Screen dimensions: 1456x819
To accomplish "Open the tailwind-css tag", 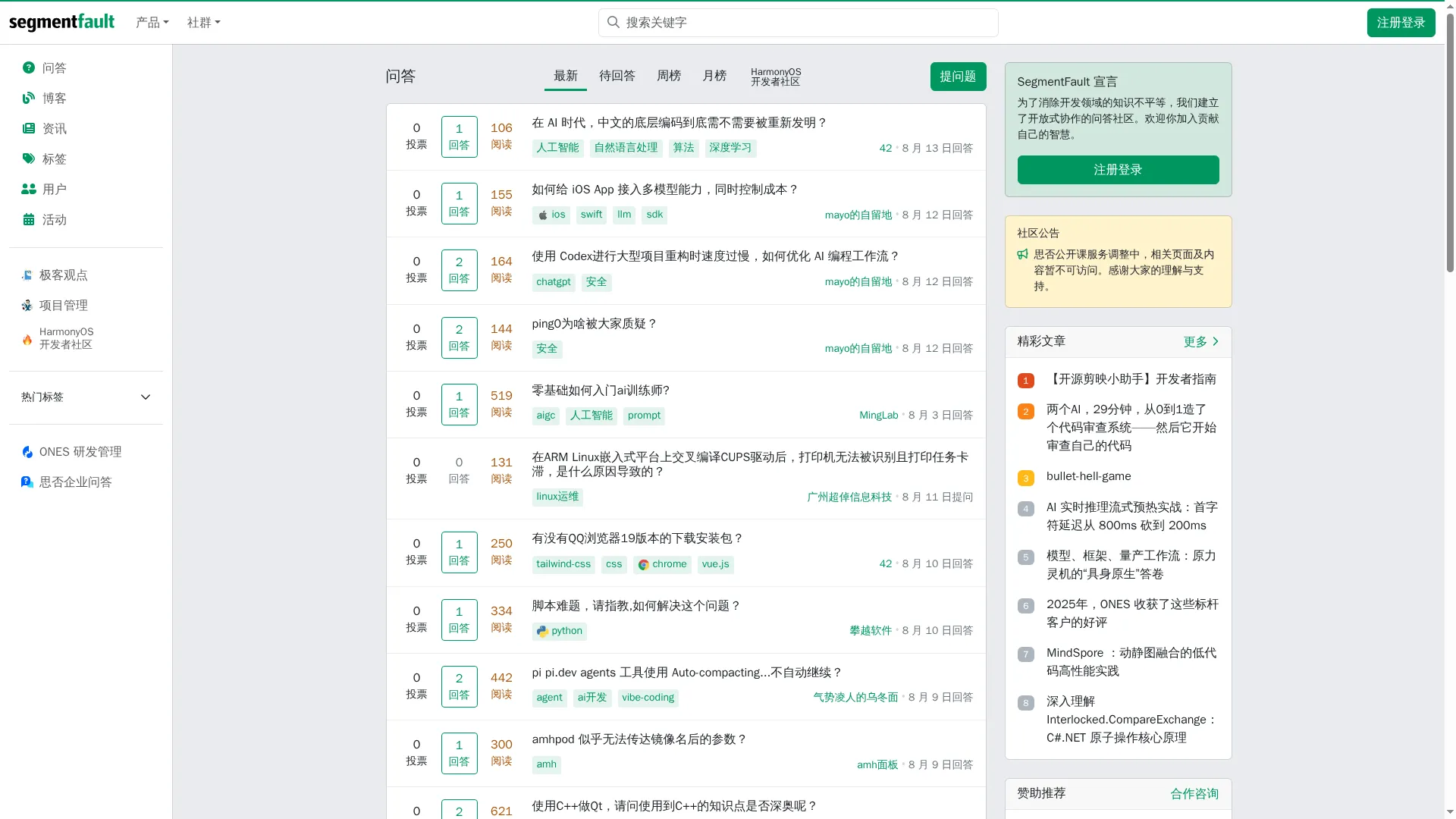I will click(x=563, y=564).
